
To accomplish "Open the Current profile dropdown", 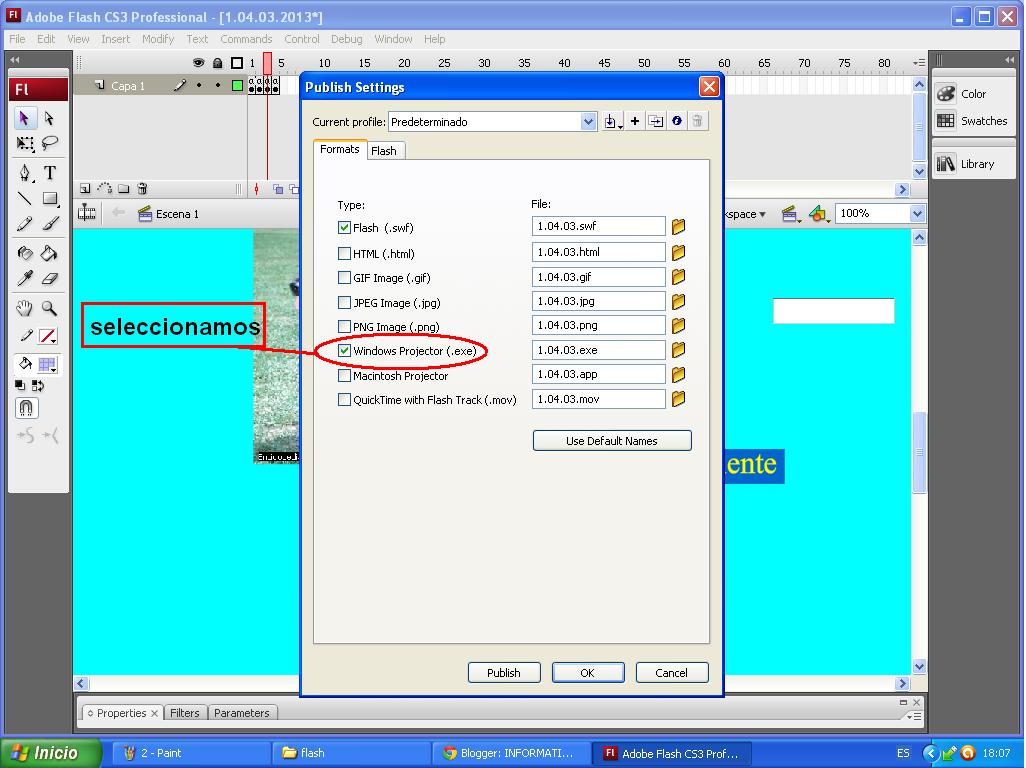I will point(589,121).
